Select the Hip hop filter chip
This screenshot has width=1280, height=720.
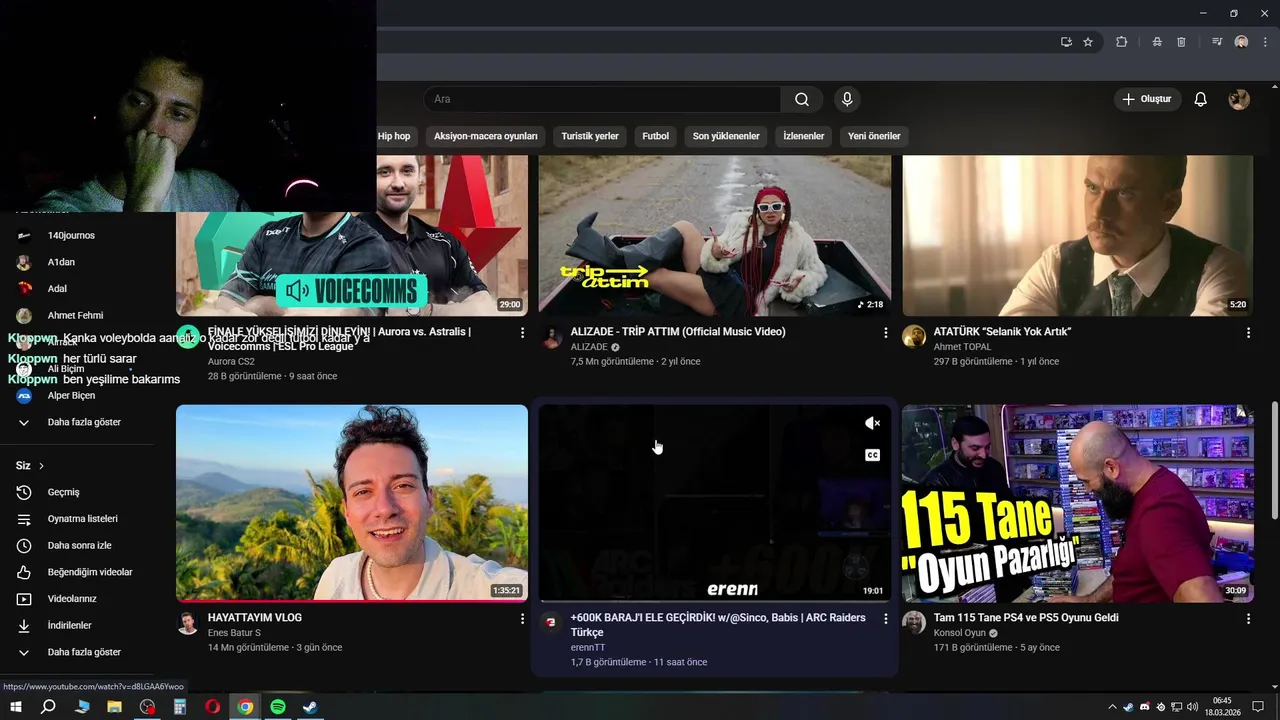point(394,136)
